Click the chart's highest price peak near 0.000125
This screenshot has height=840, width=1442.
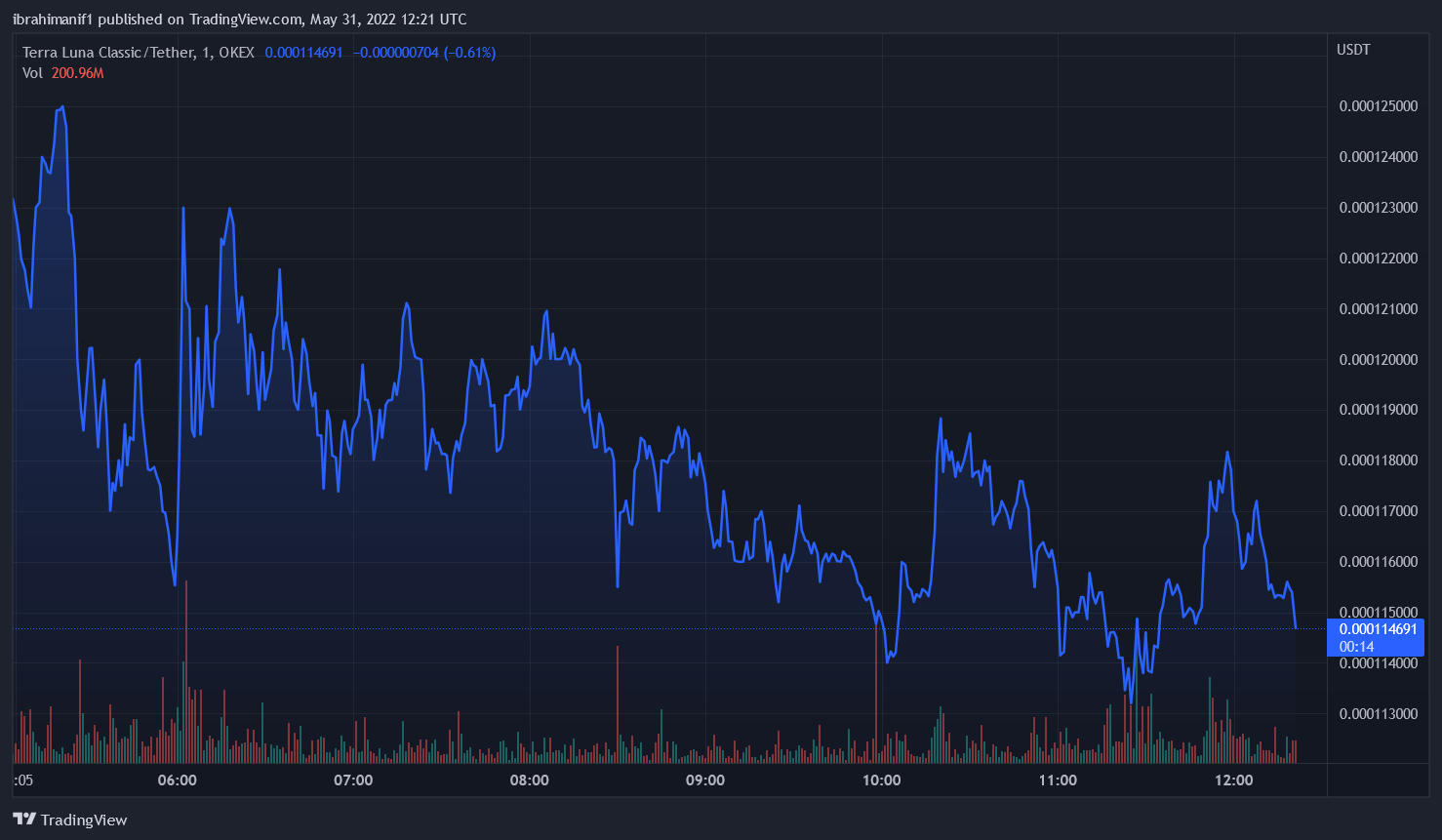click(62, 107)
